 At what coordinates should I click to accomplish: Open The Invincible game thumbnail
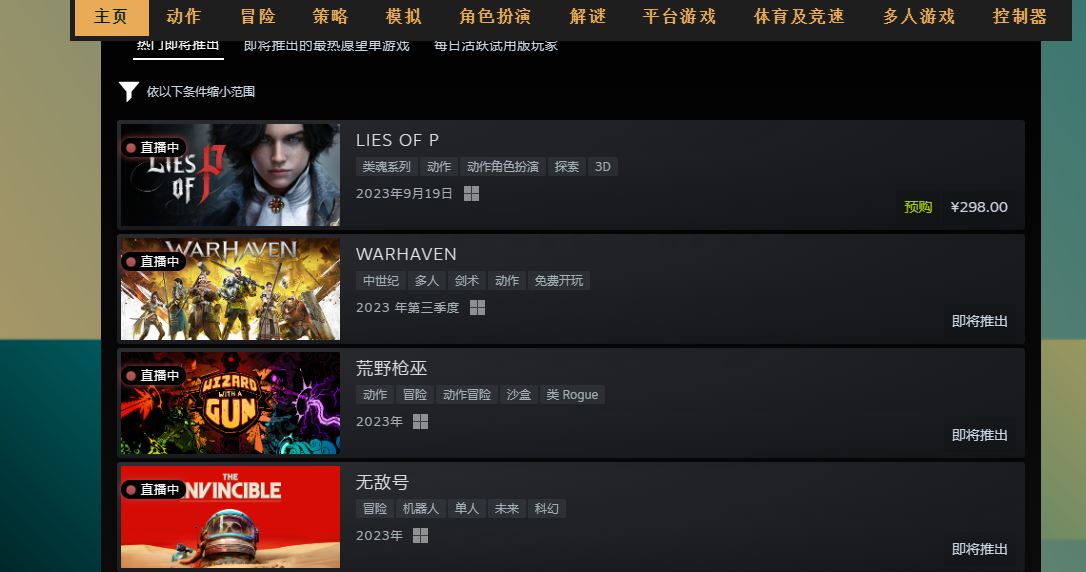click(x=231, y=517)
